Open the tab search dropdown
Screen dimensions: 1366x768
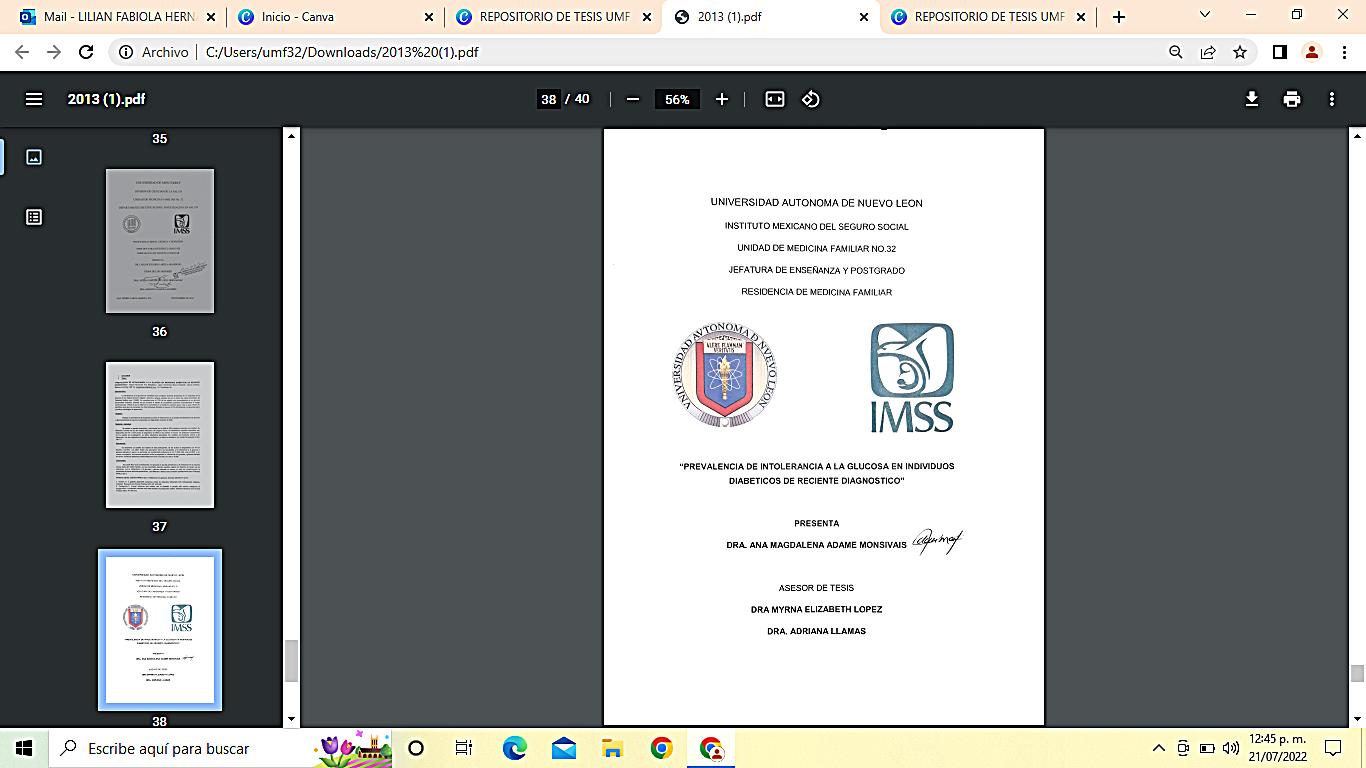(1205, 15)
